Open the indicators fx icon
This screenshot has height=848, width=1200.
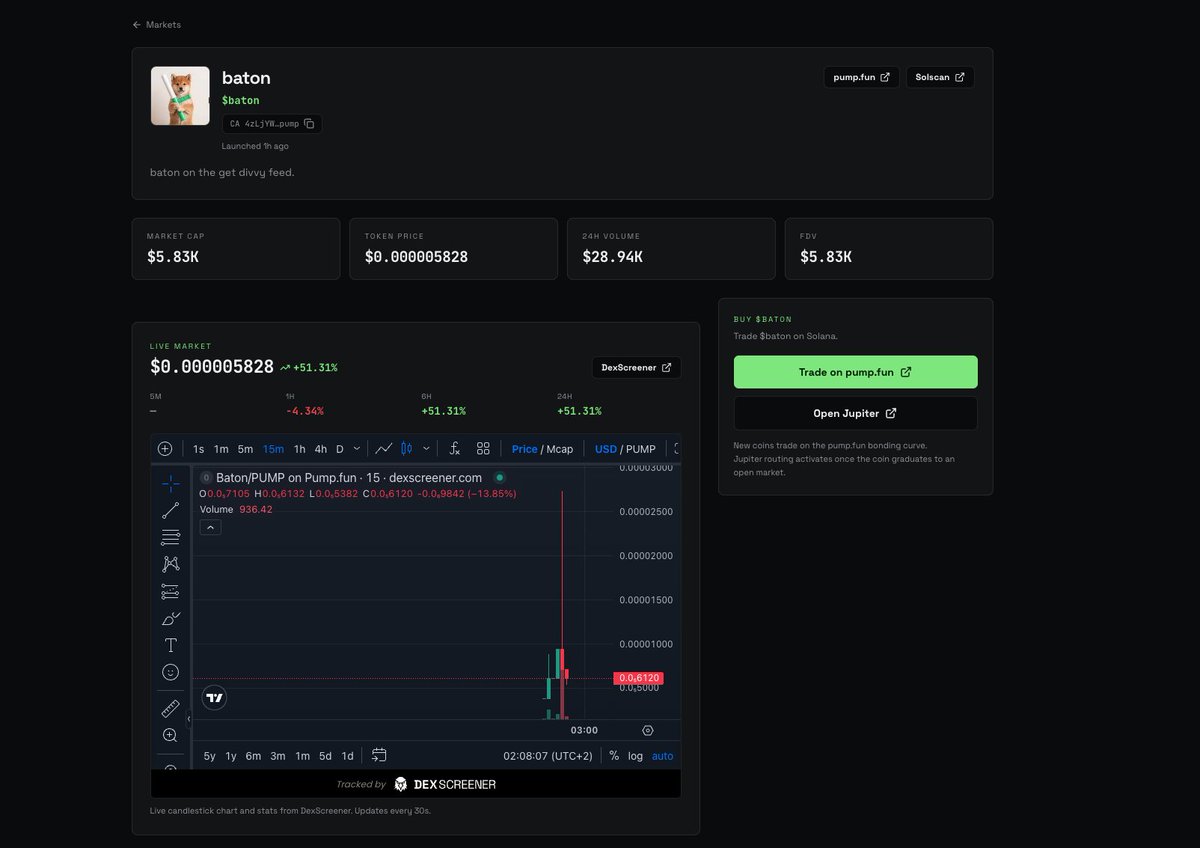point(454,449)
